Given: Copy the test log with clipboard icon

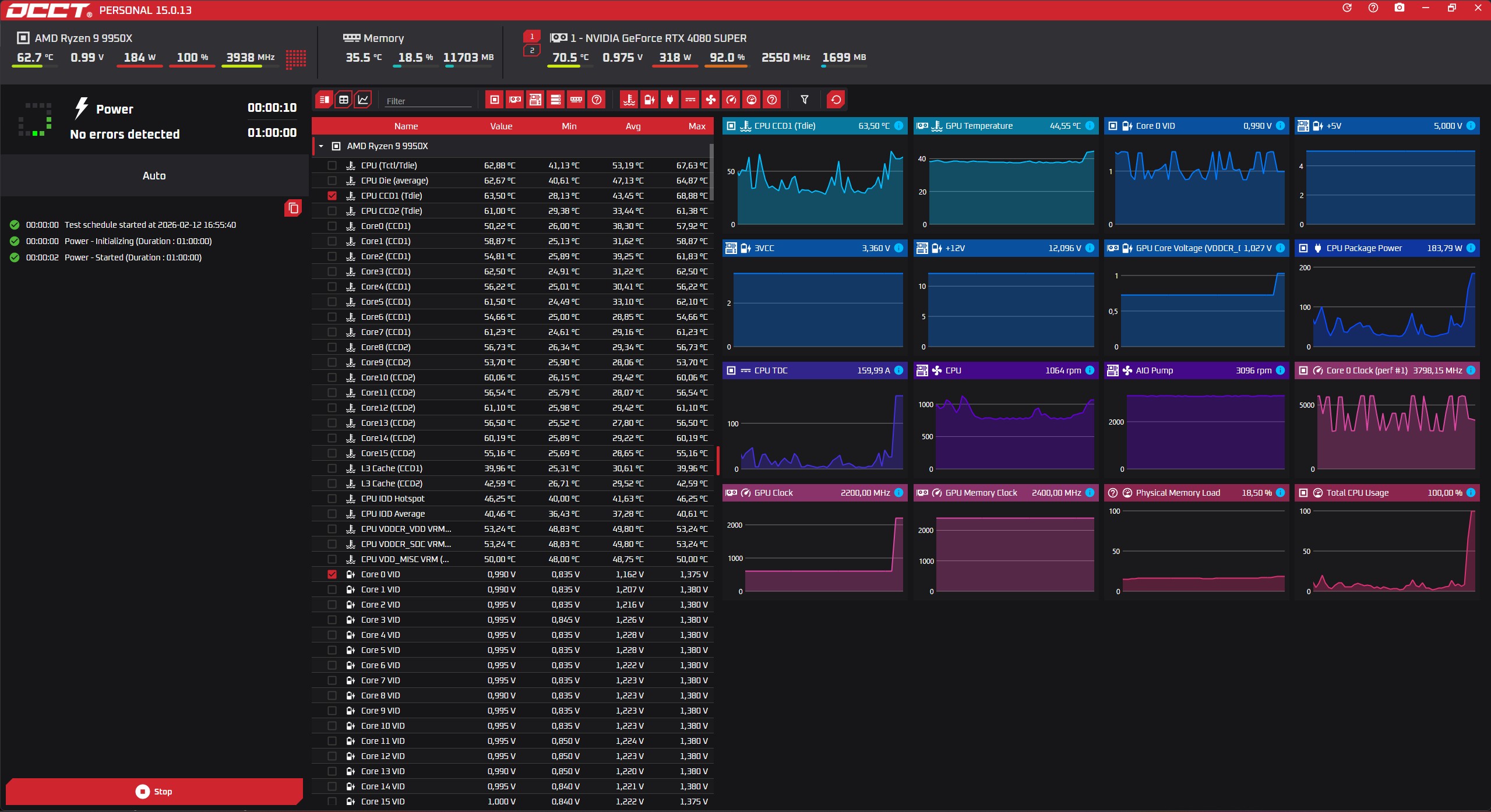Looking at the screenshot, I should click(x=293, y=208).
